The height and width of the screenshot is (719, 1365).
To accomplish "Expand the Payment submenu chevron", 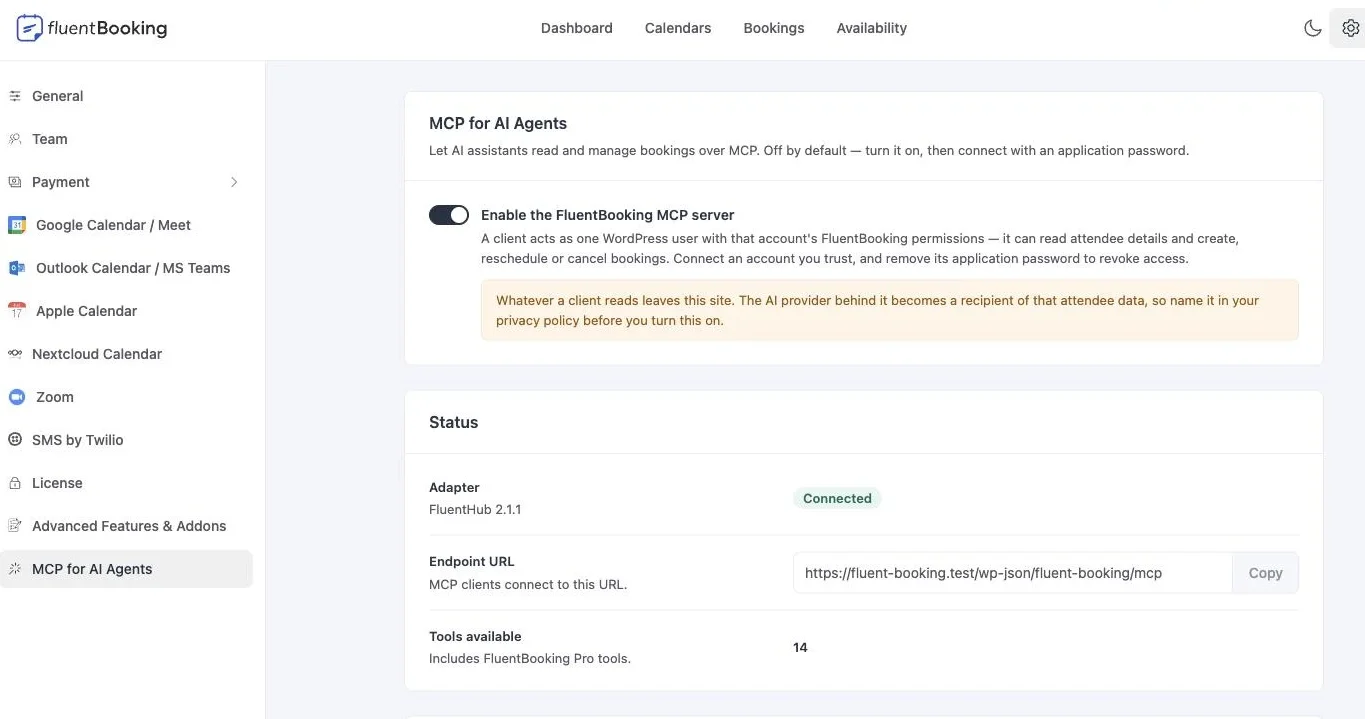I will point(234,182).
